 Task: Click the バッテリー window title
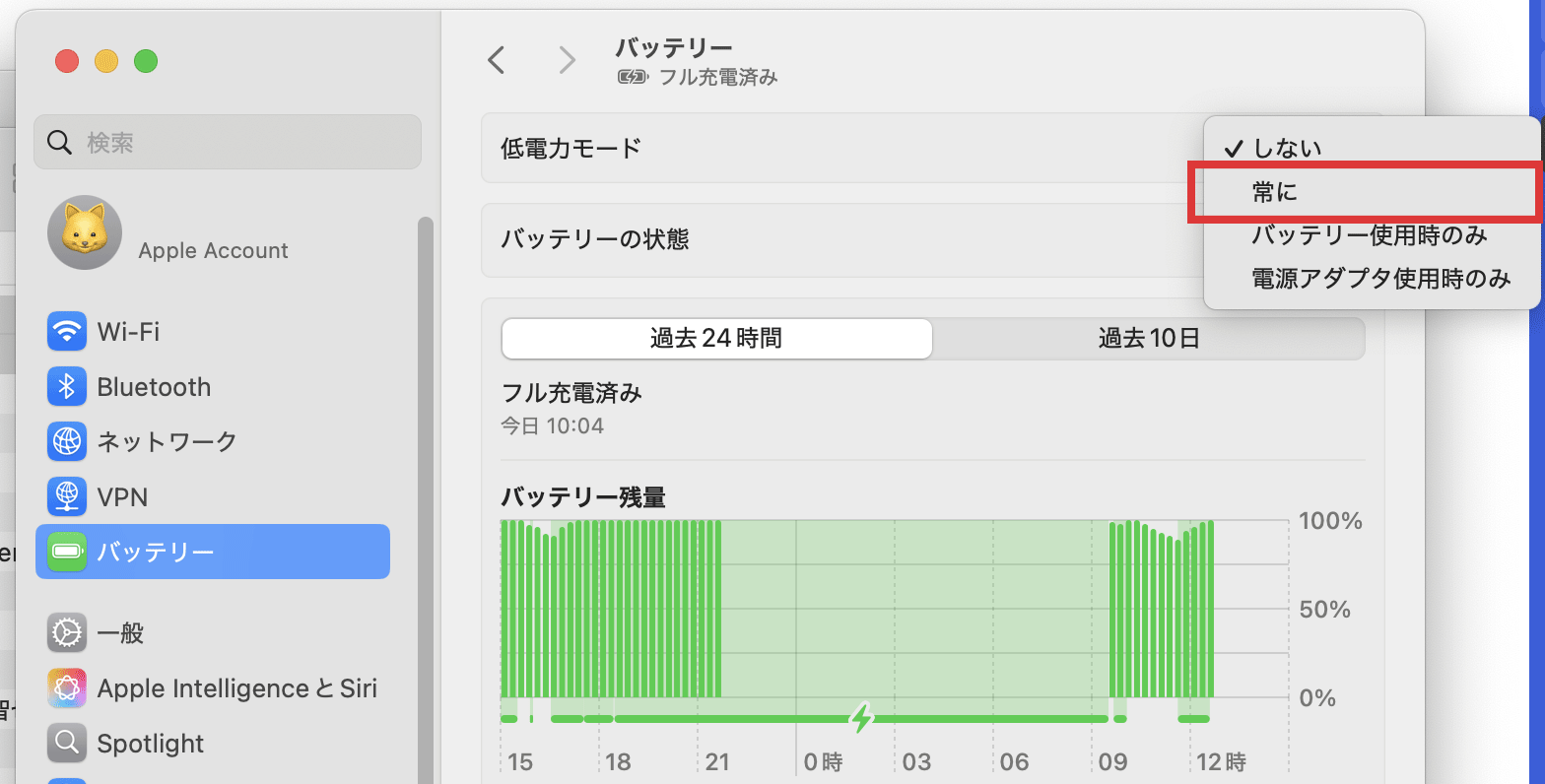(x=674, y=48)
